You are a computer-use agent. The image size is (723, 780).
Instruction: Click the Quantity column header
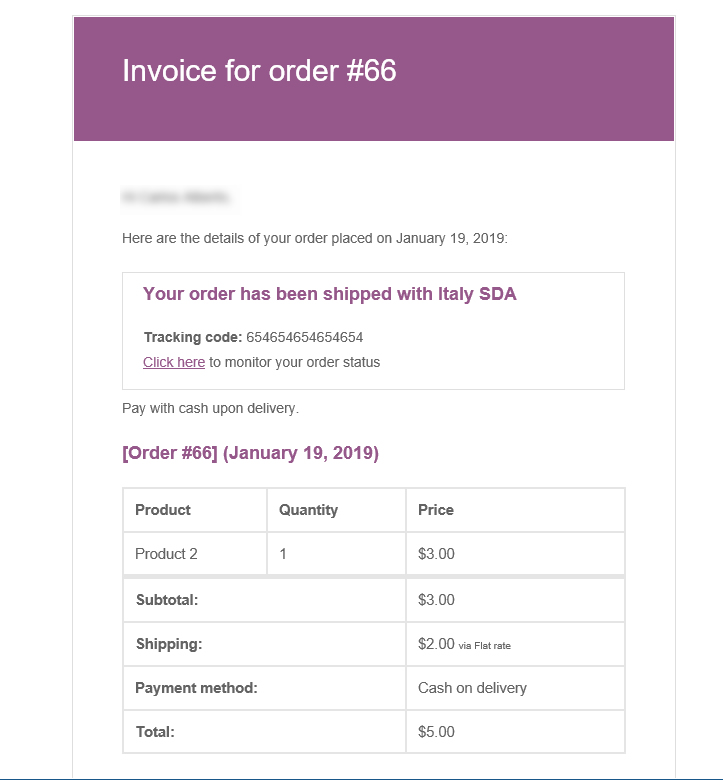308,510
